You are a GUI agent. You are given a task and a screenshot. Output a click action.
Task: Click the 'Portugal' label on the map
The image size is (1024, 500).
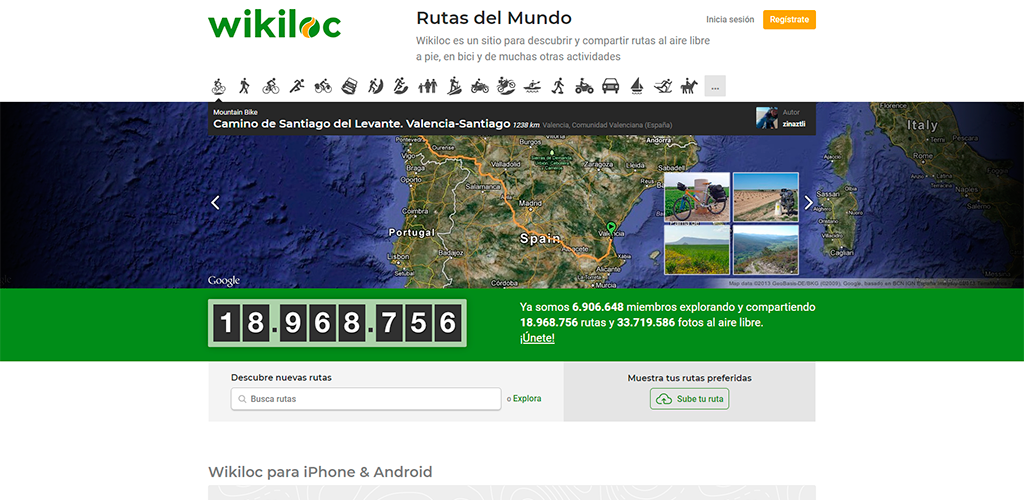pos(411,232)
